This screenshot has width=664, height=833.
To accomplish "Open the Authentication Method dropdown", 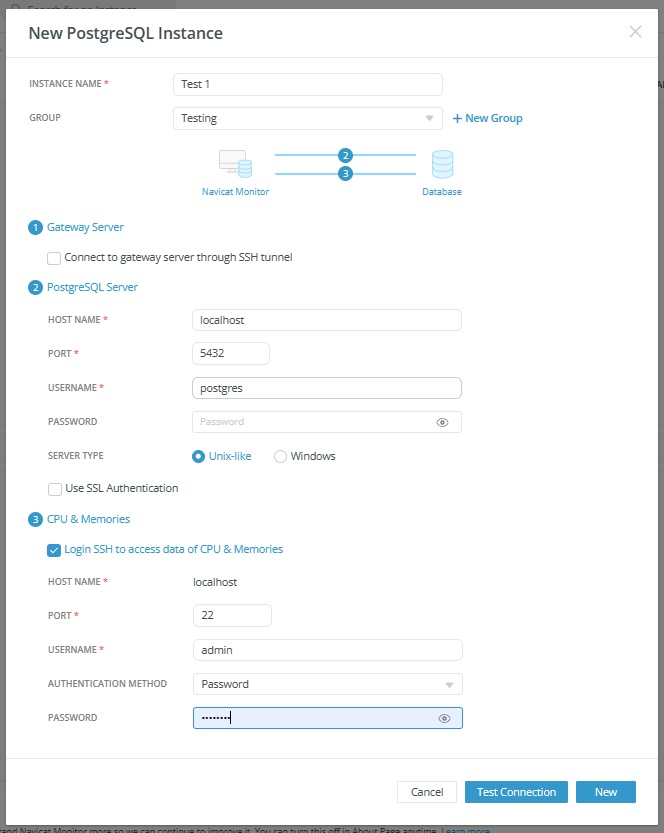I will point(328,684).
